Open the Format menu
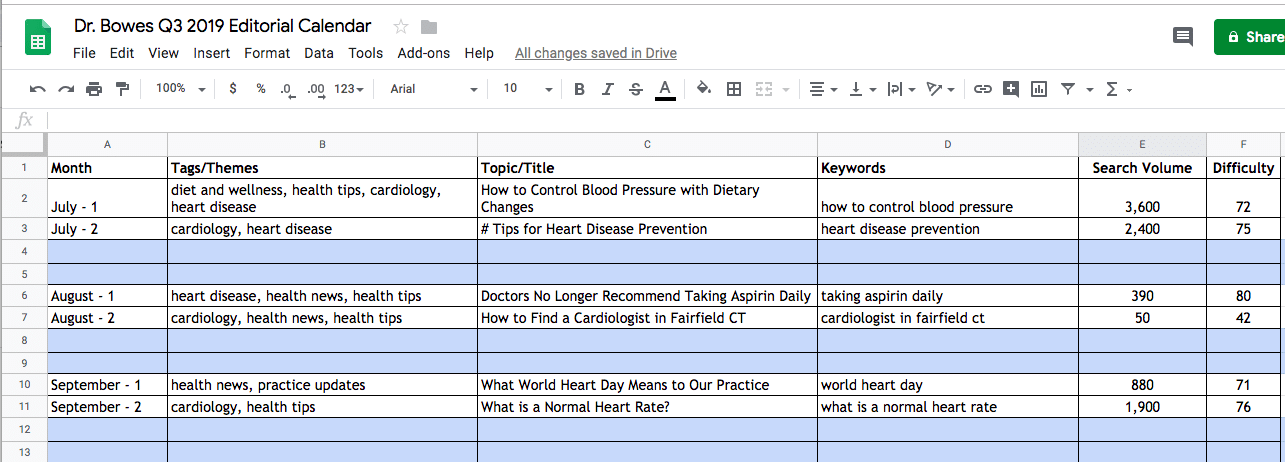Screen dimensions: 1285x462 click(x=267, y=53)
